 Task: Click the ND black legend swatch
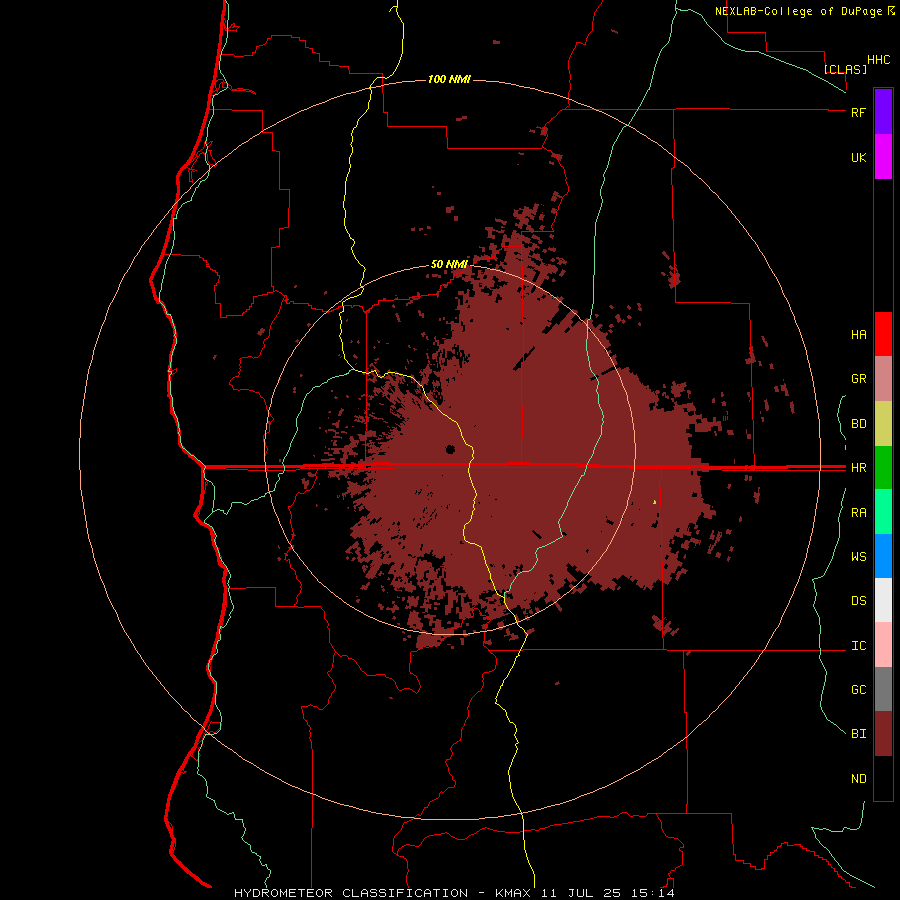coord(883,778)
